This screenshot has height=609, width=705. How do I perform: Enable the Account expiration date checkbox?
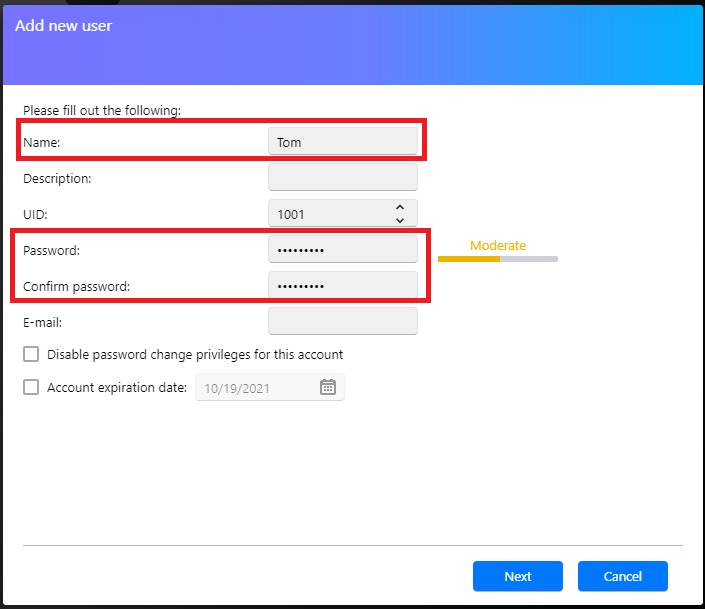(x=31, y=387)
